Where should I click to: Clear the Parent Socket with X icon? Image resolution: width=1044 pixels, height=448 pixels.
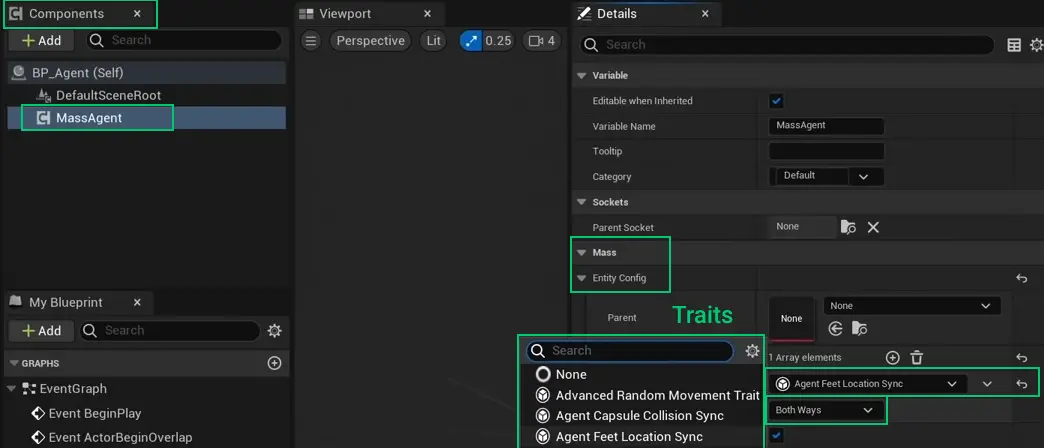tap(874, 228)
